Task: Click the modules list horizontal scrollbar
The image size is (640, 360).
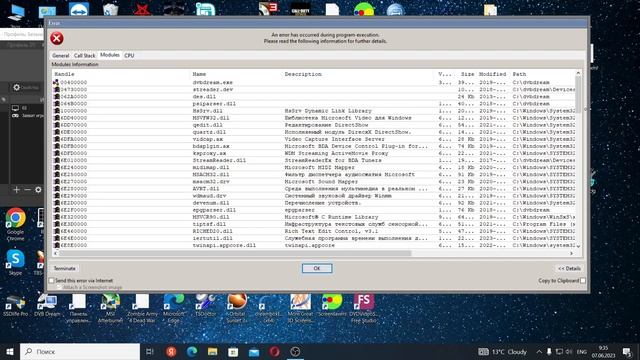Action: (235, 253)
